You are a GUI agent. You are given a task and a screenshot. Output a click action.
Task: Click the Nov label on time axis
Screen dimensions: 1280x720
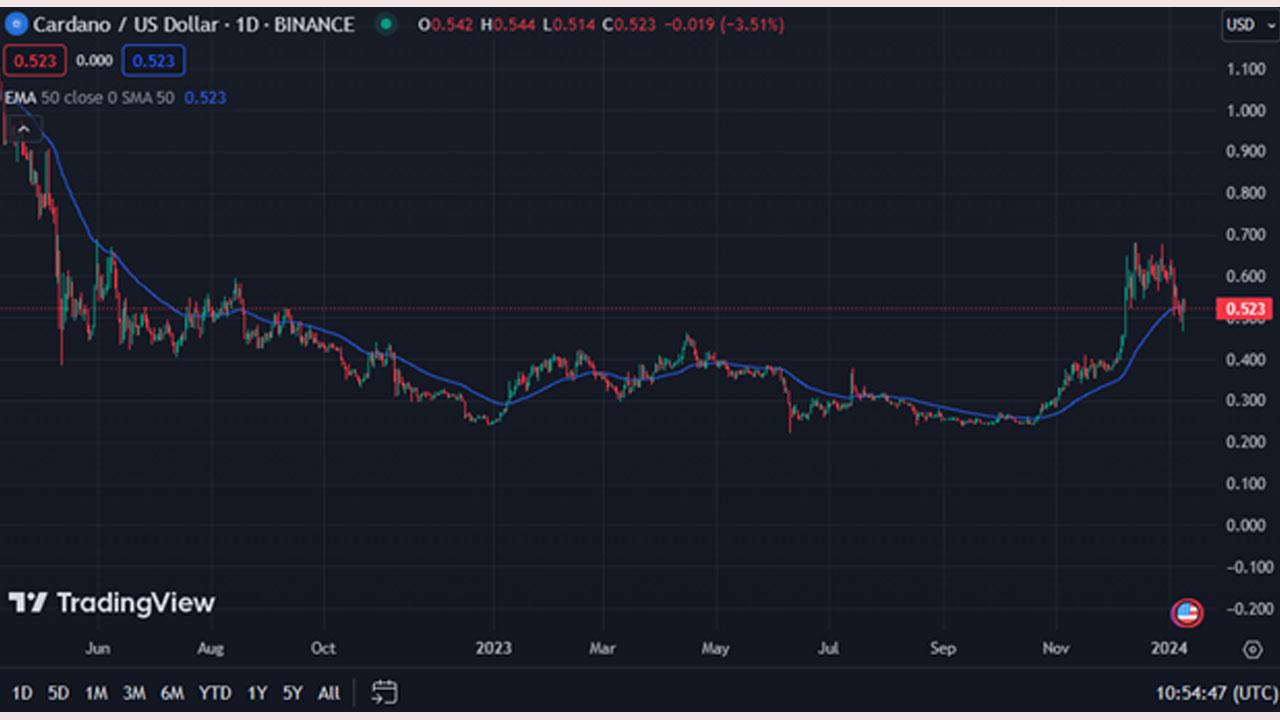(x=1056, y=648)
